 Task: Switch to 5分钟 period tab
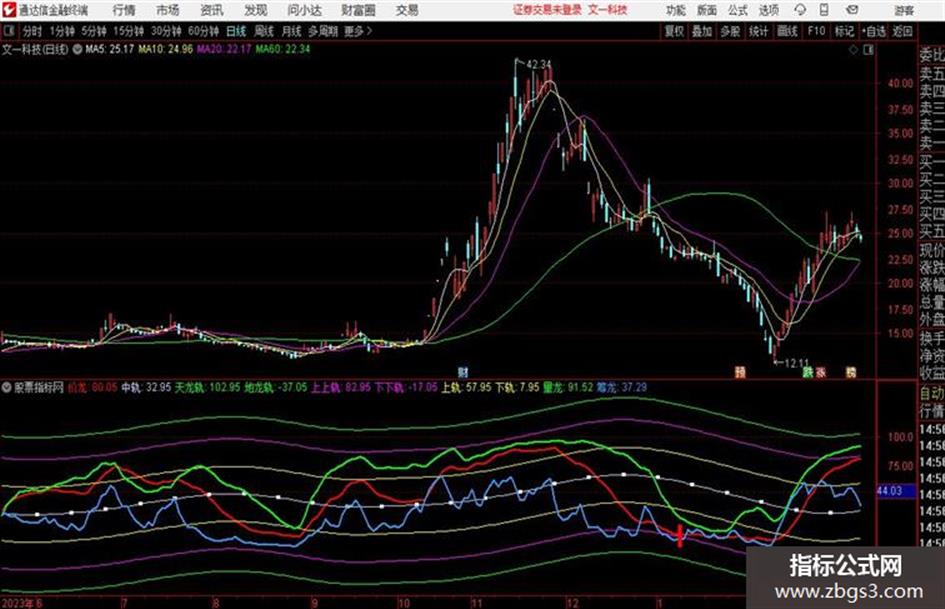click(x=93, y=31)
